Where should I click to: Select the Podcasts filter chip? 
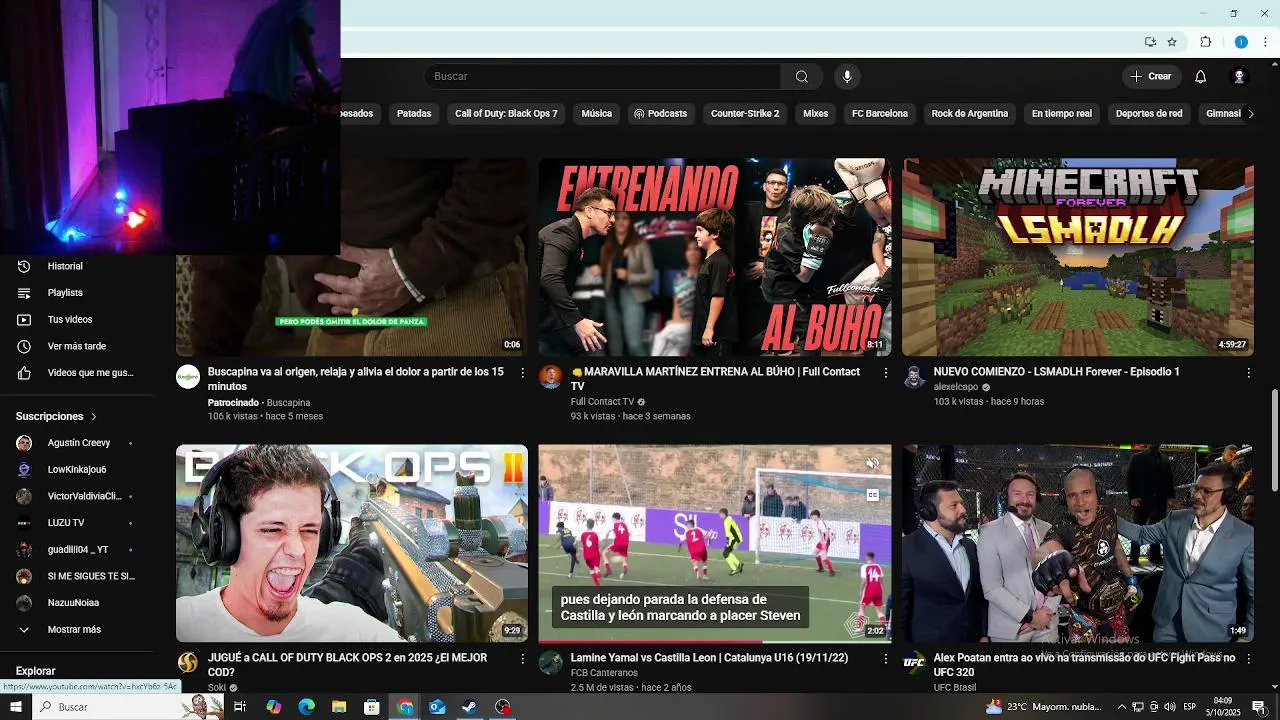tap(660, 114)
